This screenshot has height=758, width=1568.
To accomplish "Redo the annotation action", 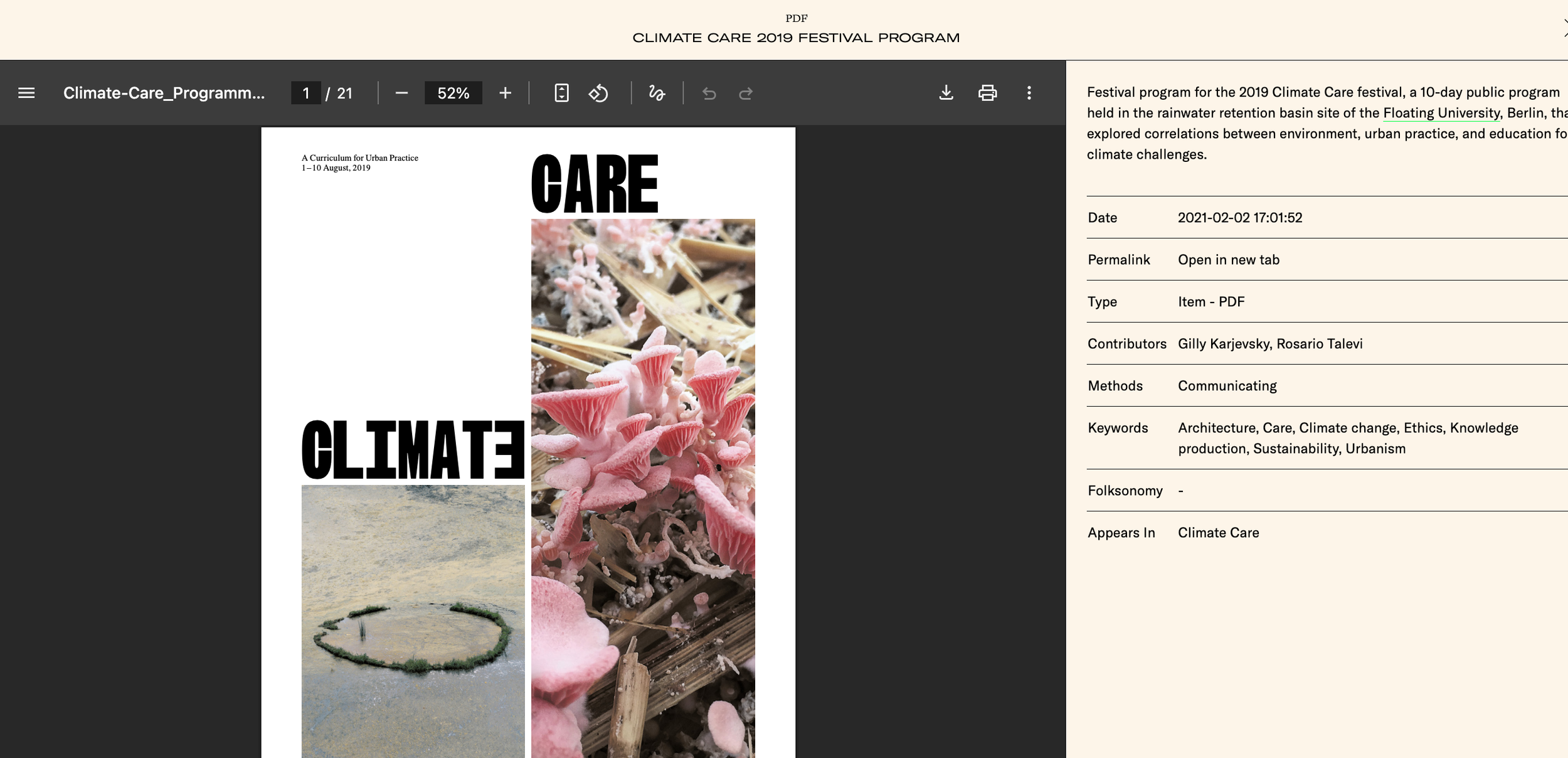I will (x=746, y=93).
